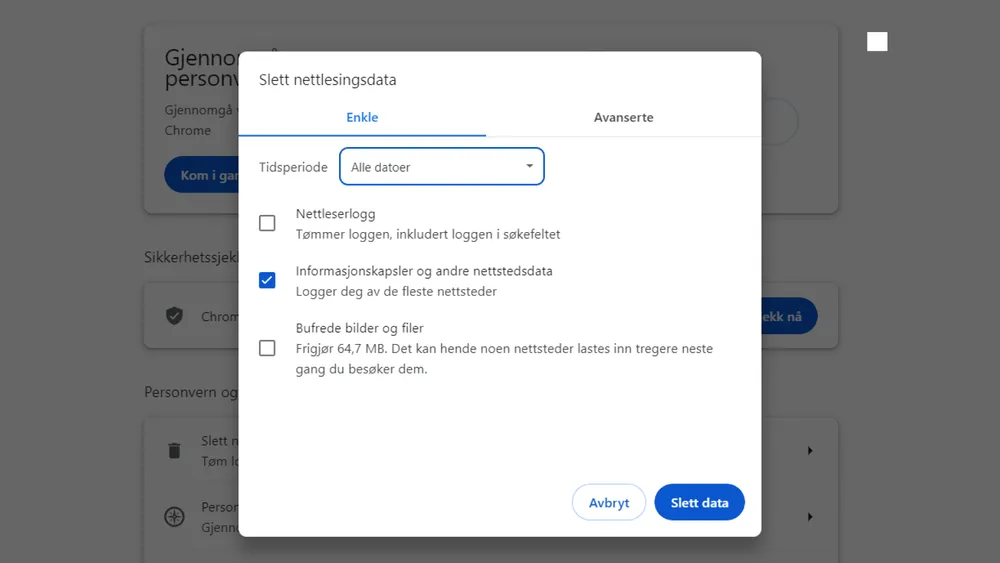The height and width of the screenshot is (563, 1000).
Task: Uncheck Informasjonskapsler og andre nettstedsdata
Action: [267, 280]
